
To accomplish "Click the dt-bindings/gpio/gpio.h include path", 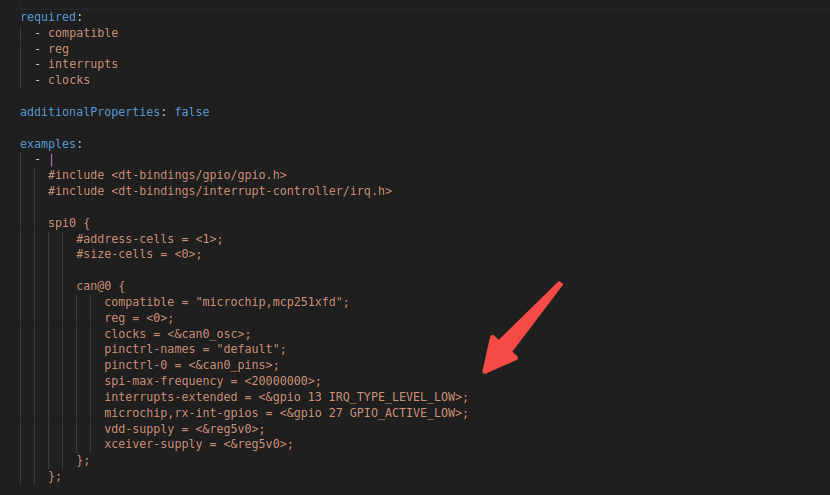I will pyautogui.click(x=199, y=175).
